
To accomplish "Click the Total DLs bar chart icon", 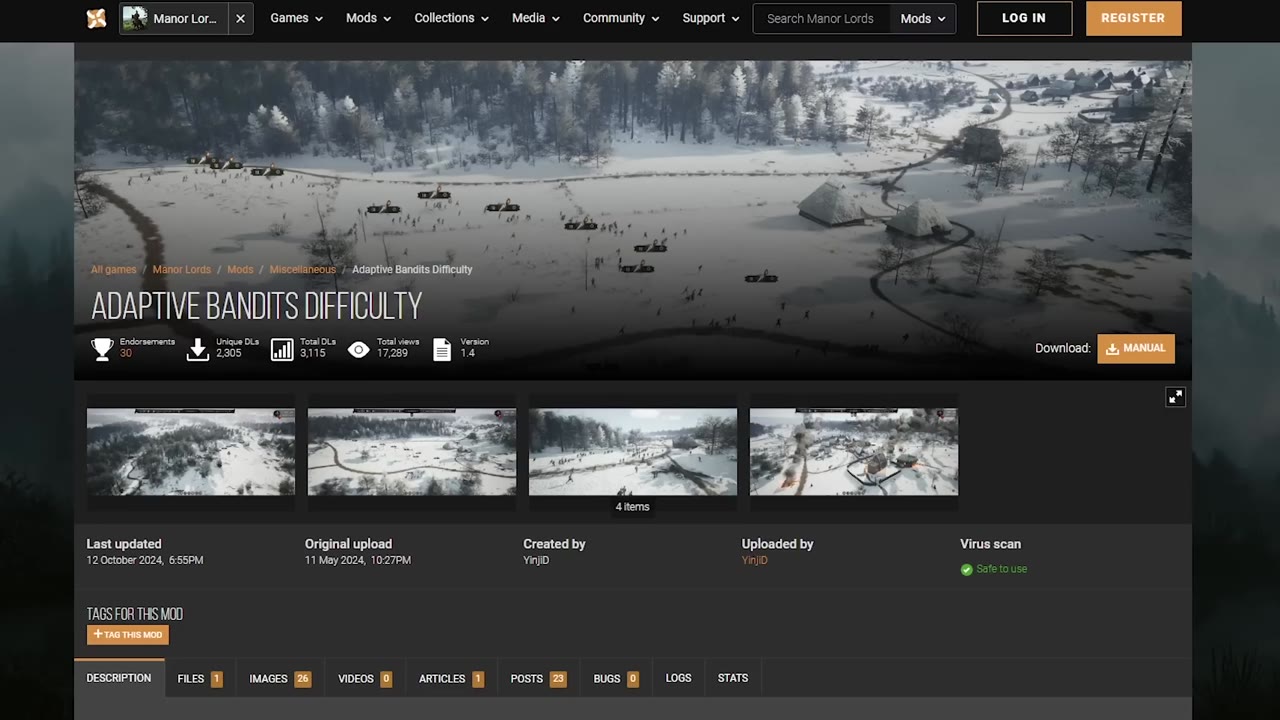I will 282,349.
